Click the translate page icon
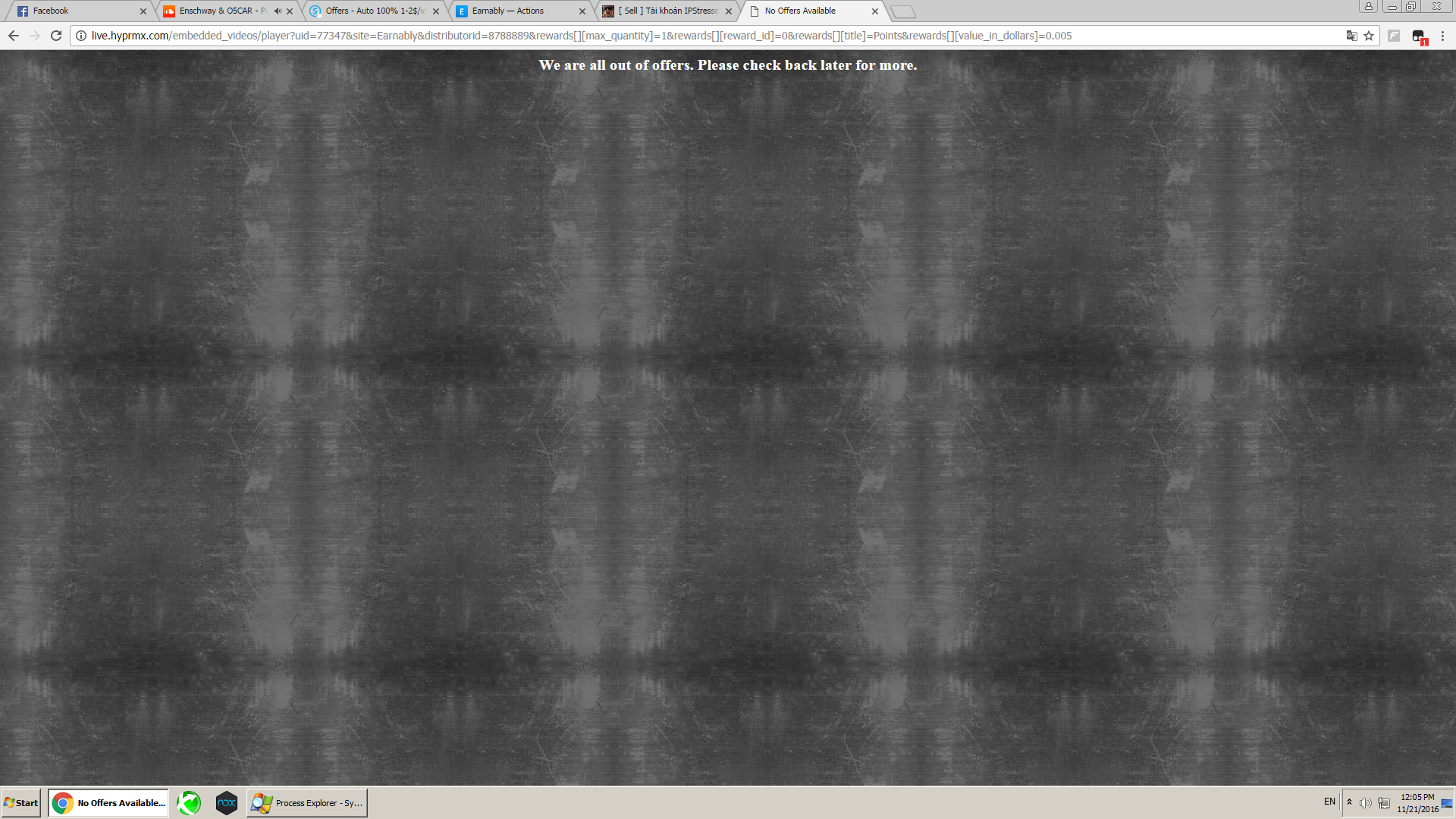Viewport: 1456px width, 819px height. pos(1351,36)
